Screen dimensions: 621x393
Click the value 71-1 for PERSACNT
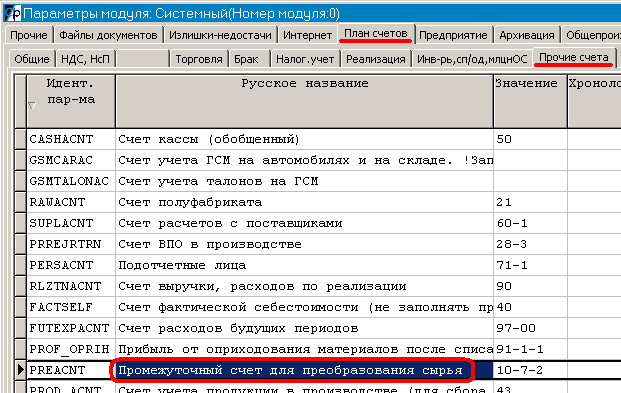[x=530, y=265]
